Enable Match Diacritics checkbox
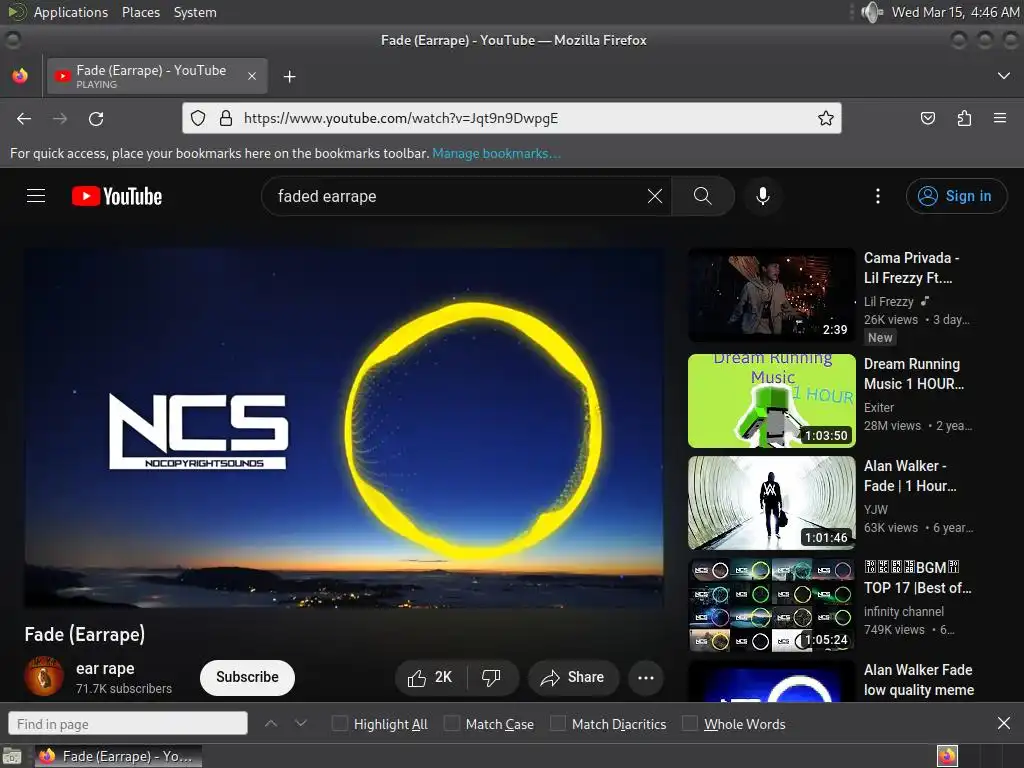 (558, 724)
